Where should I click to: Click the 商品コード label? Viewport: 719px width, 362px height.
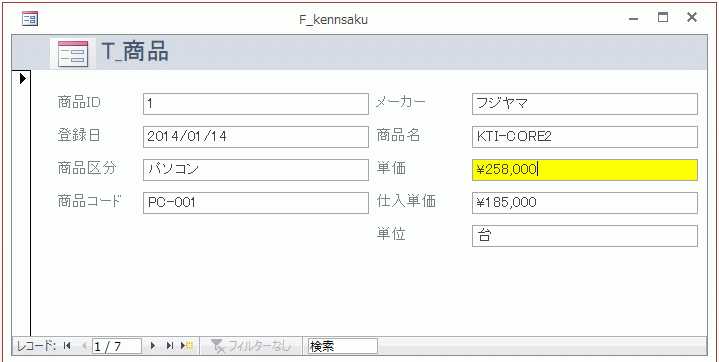(90, 201)
